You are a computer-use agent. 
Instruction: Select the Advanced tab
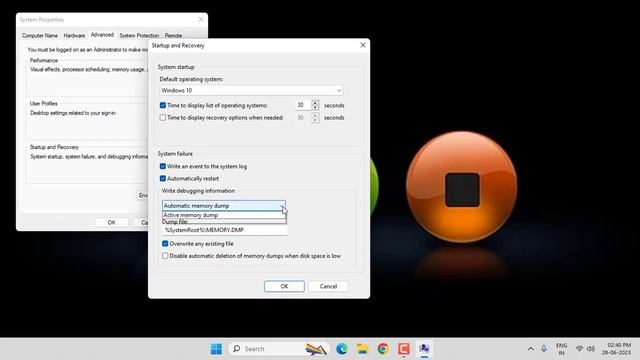[102, 35]
